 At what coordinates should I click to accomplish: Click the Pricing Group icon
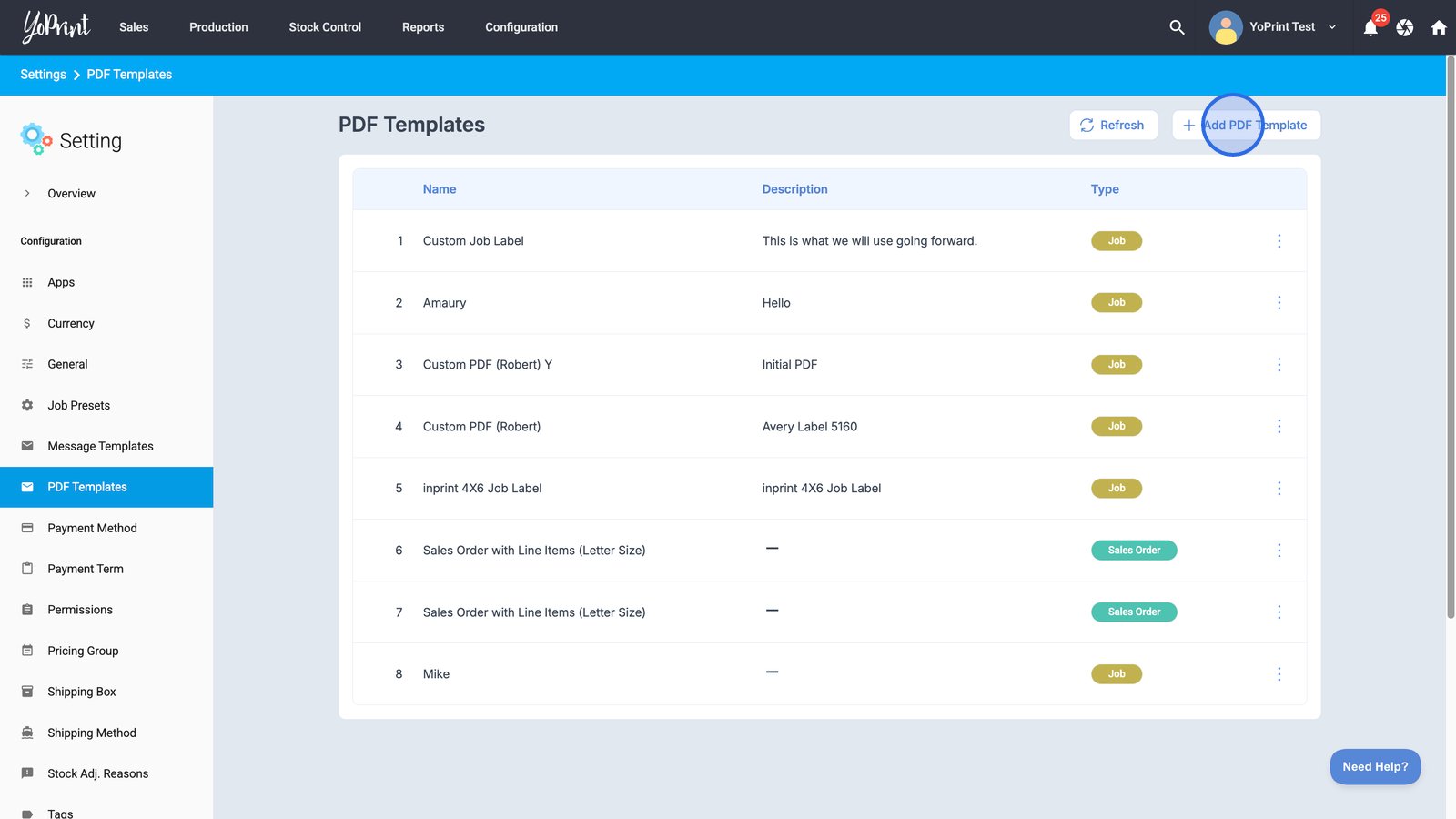pos(27,651)
